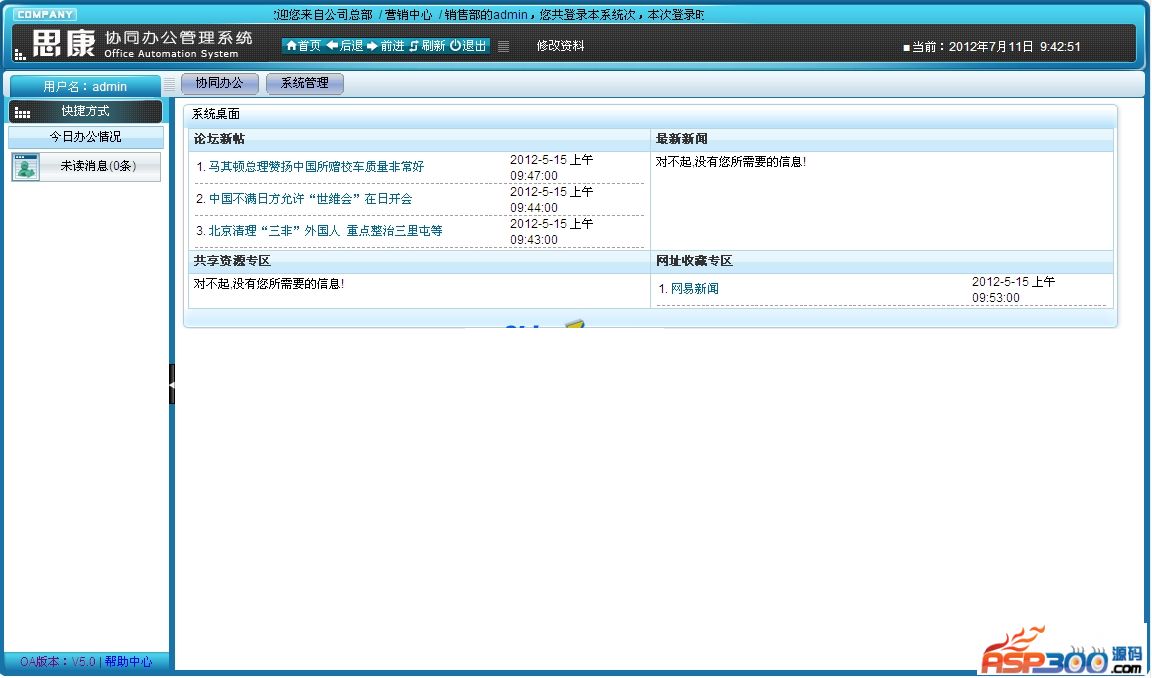Open the 协同办公 tab
Screen dimensions: 1152x678
coord(219,84)
